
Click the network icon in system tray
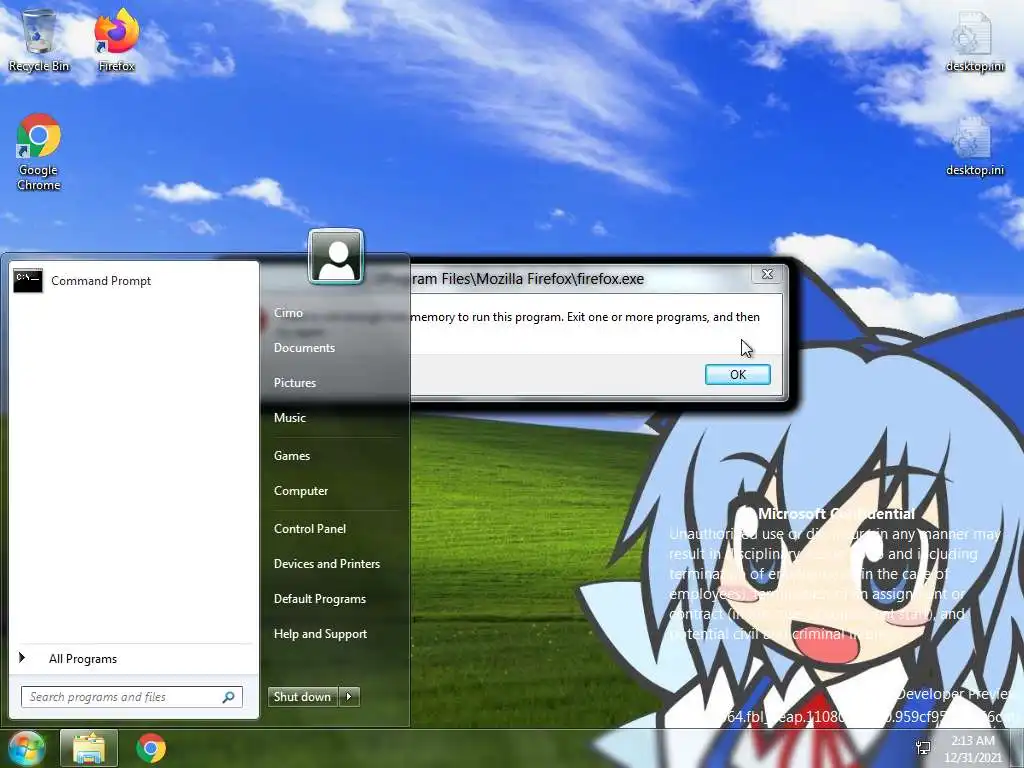pos(923,748)
